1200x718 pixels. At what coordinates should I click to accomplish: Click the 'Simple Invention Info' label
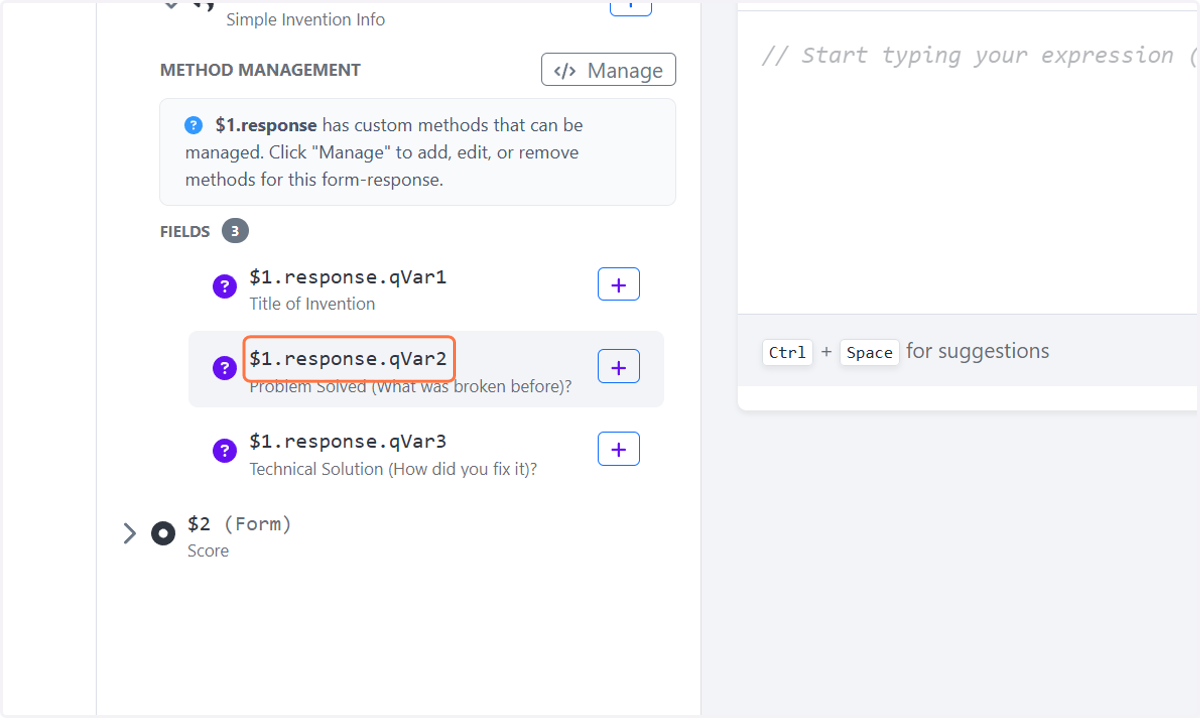point(305,20)
